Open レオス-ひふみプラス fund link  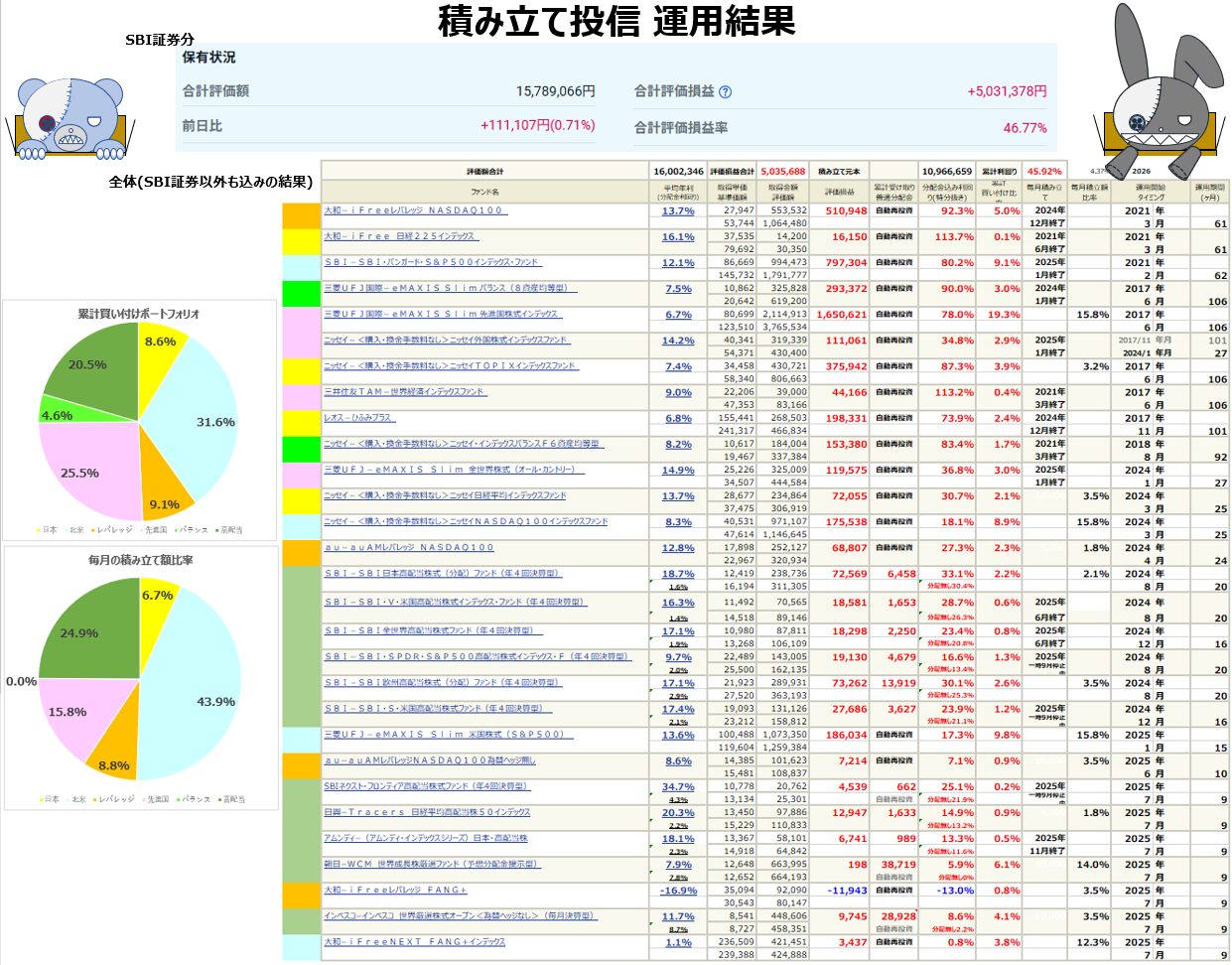(357, 418)
